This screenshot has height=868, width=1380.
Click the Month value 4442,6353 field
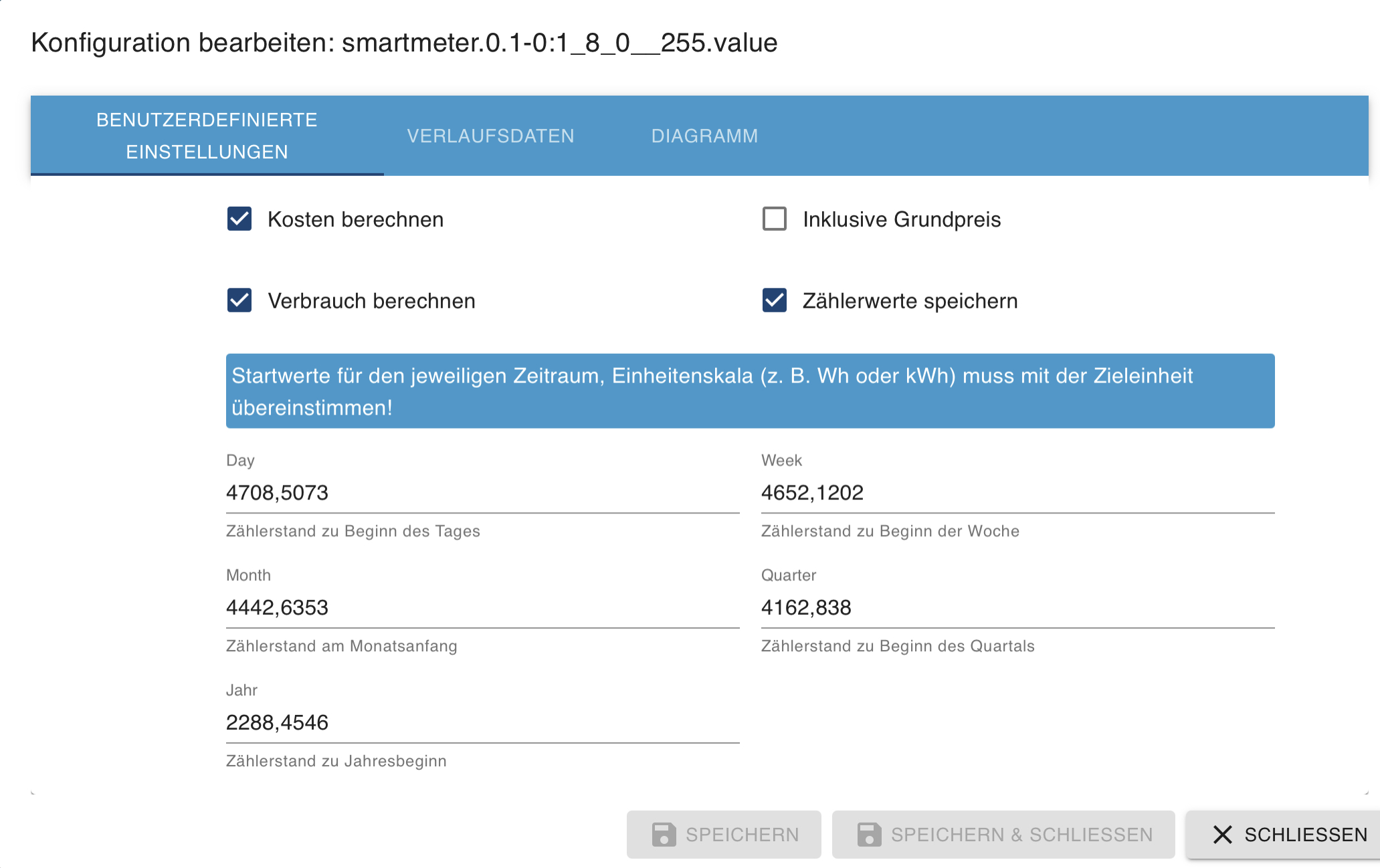[482, 608]
